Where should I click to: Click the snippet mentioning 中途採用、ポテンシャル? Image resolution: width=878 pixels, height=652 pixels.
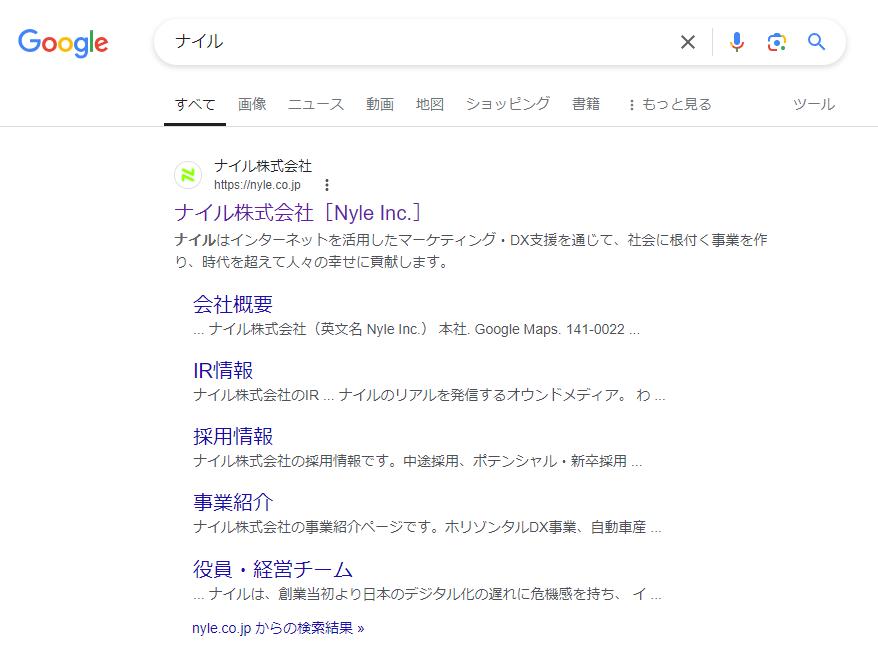tap(417, 462)
